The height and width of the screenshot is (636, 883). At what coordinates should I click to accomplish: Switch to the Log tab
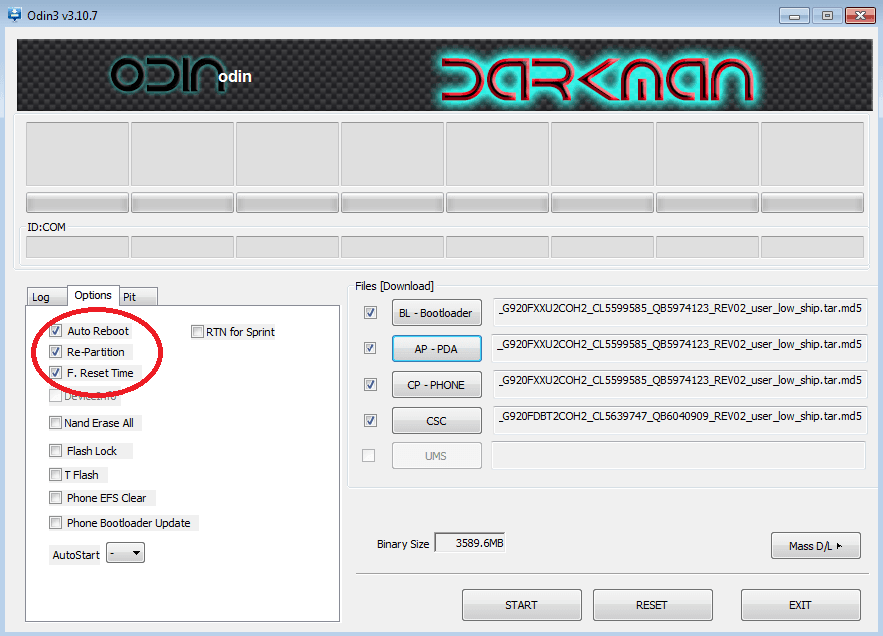tap(47, 297)
